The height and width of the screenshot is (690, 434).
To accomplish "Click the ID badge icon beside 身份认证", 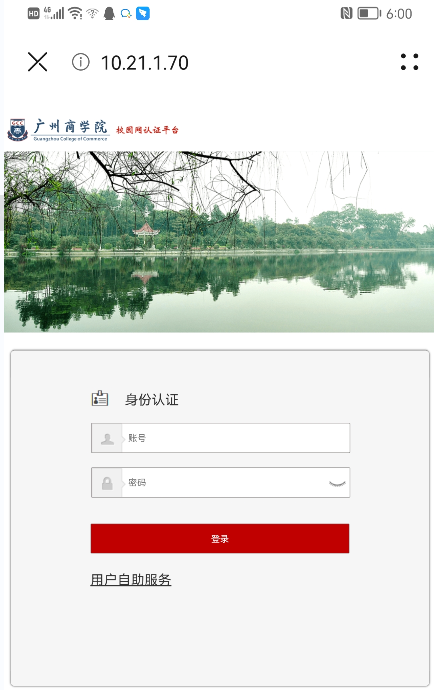I will [x=100, y=398].
